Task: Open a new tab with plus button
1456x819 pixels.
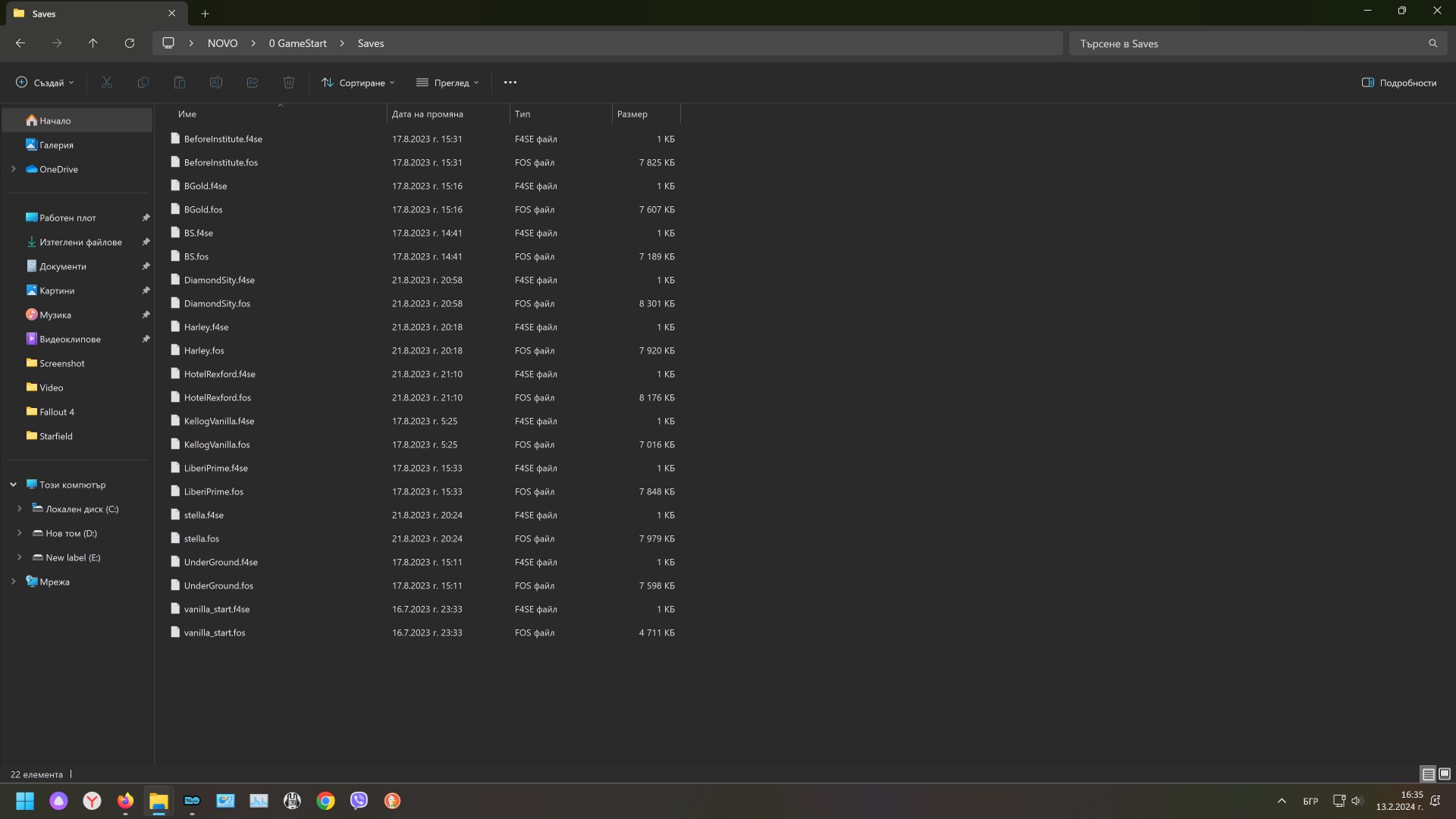Action: (205, 14)
